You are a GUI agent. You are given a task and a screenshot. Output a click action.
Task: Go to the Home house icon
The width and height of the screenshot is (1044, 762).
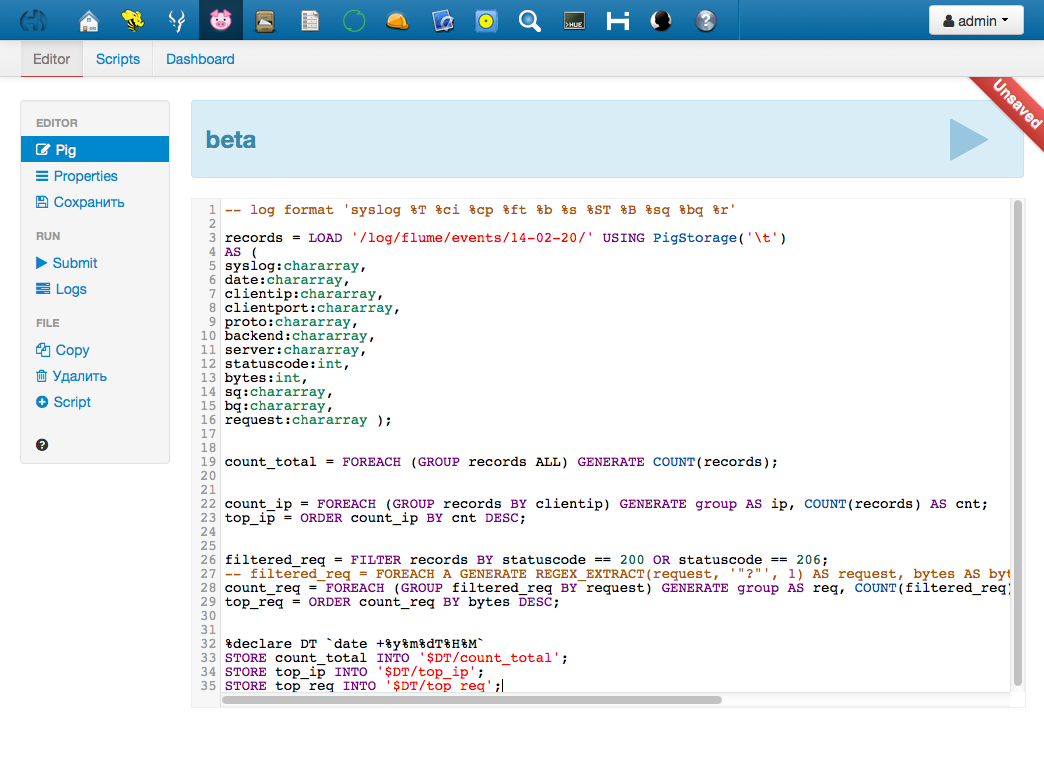click(x=89, y=21)
